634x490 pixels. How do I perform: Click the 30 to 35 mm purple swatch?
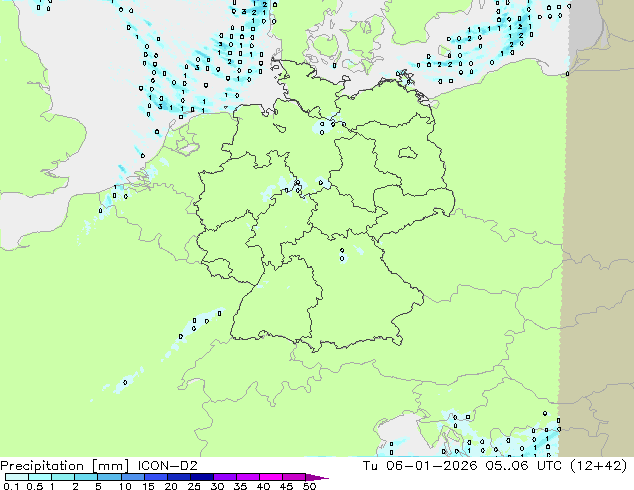225,477
